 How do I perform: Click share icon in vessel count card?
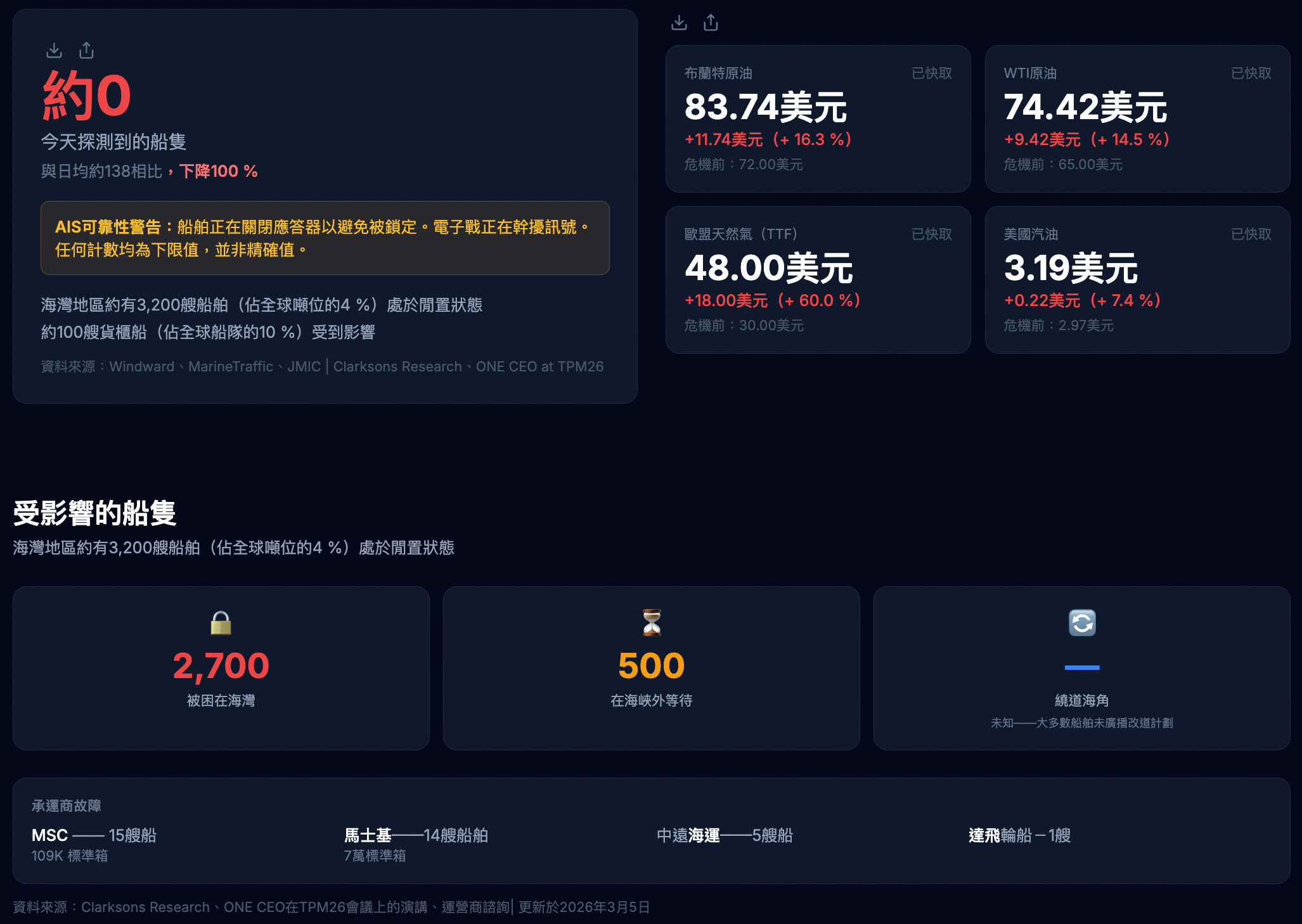tap(87, 50)
